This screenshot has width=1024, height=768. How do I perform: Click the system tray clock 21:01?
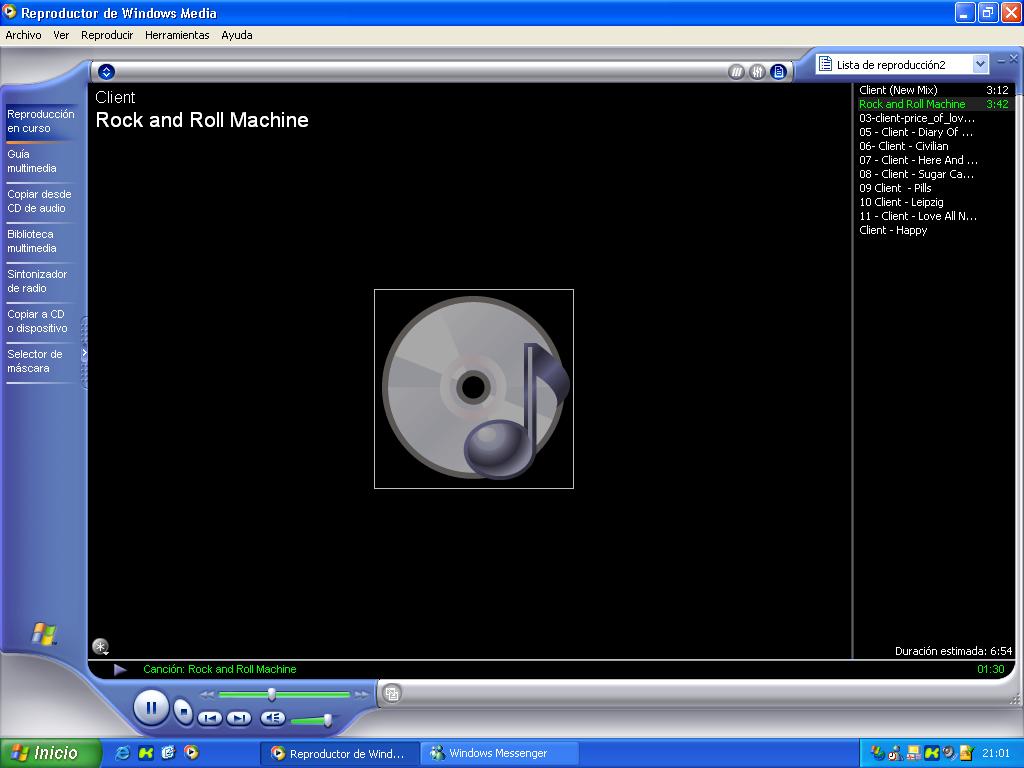996,754
